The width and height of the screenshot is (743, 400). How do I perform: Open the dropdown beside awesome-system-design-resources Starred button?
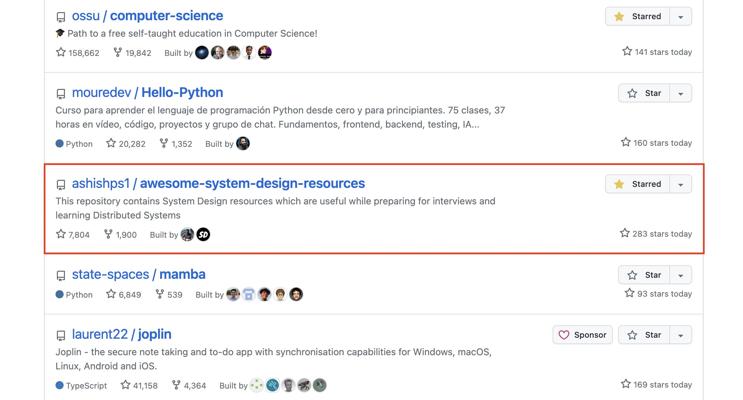(x=680, y=184)
